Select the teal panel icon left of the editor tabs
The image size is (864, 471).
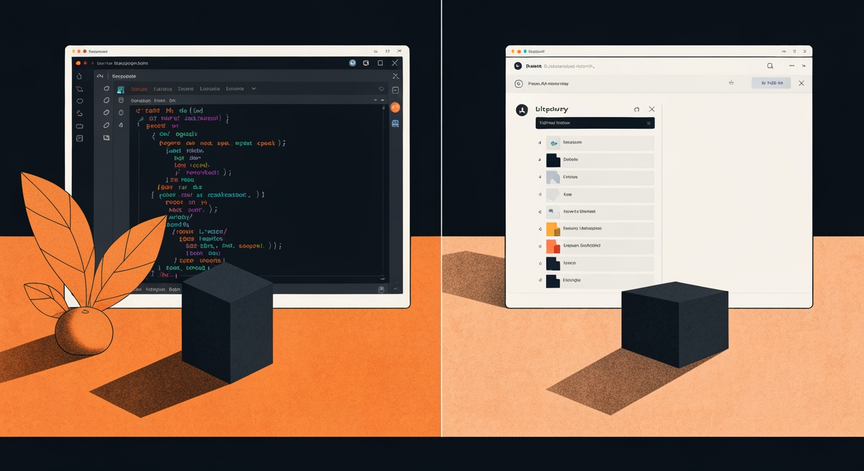[121, 89]
